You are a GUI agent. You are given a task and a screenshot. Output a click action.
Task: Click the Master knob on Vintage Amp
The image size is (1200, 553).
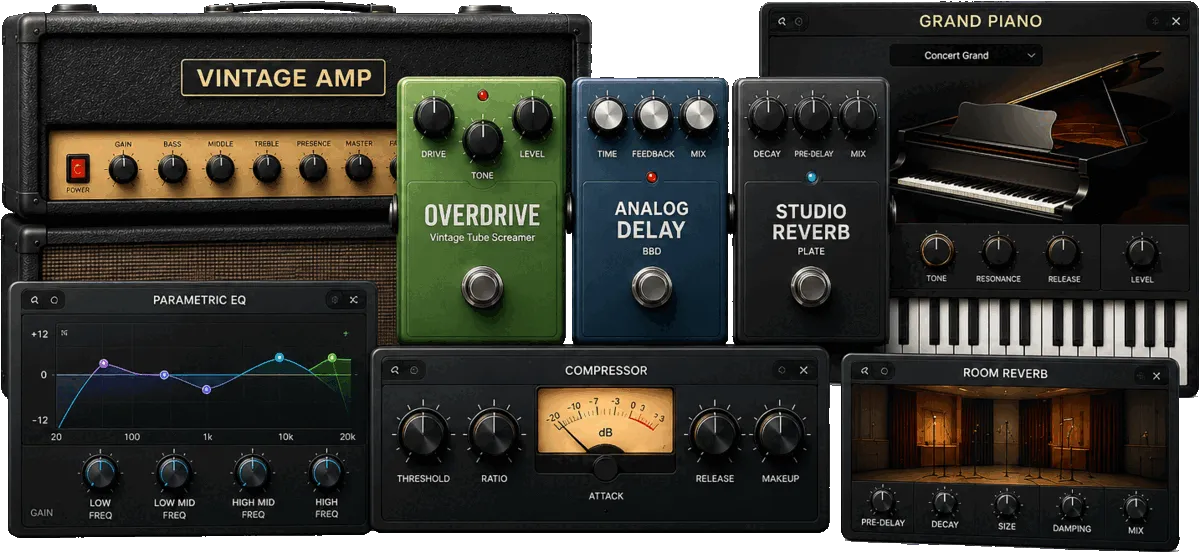click(359, 169)
